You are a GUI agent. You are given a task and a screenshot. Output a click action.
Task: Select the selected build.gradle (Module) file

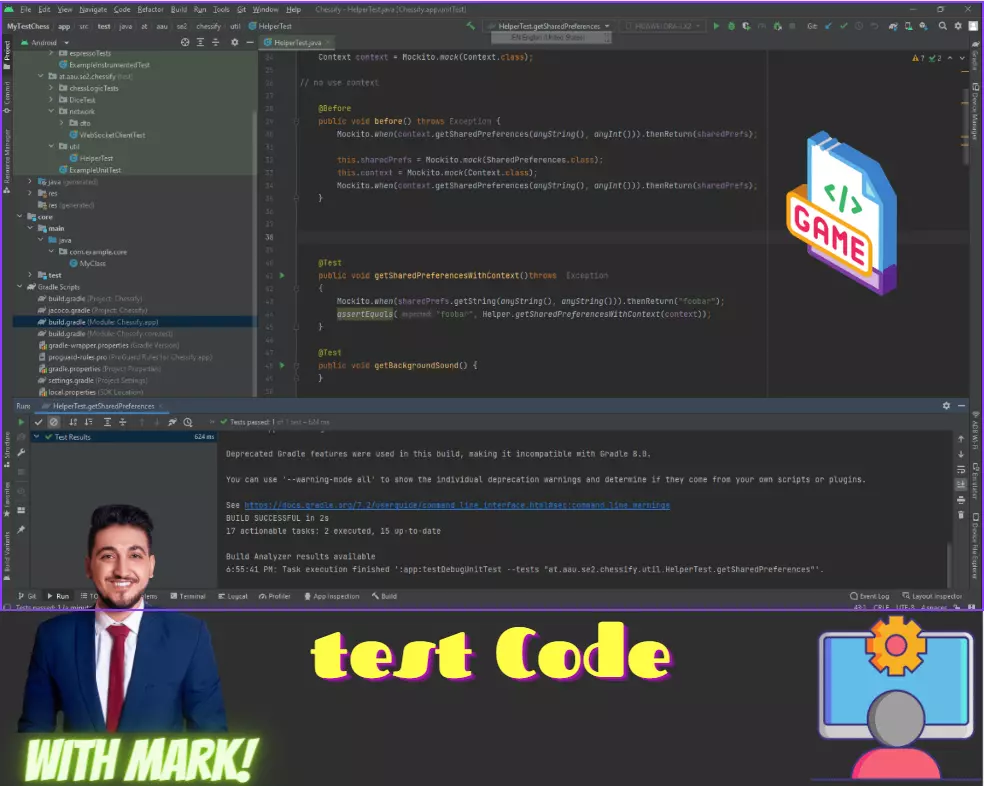(134, 322)
